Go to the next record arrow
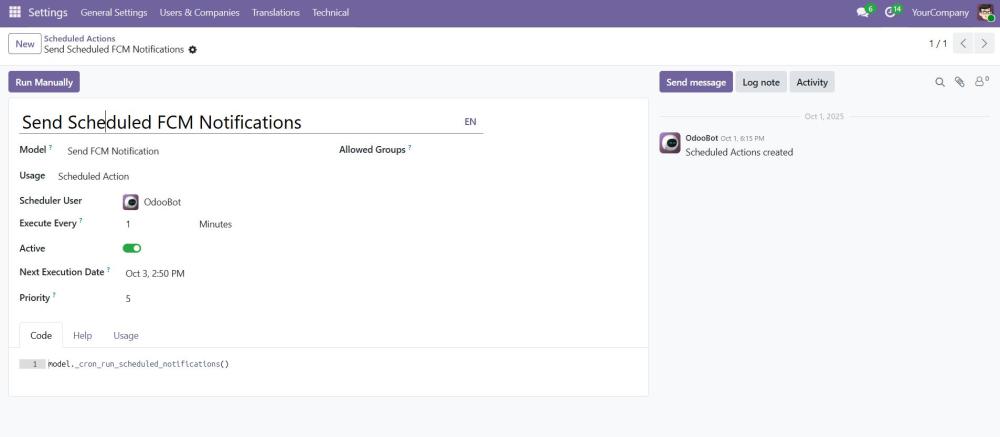 coord(985,44)
